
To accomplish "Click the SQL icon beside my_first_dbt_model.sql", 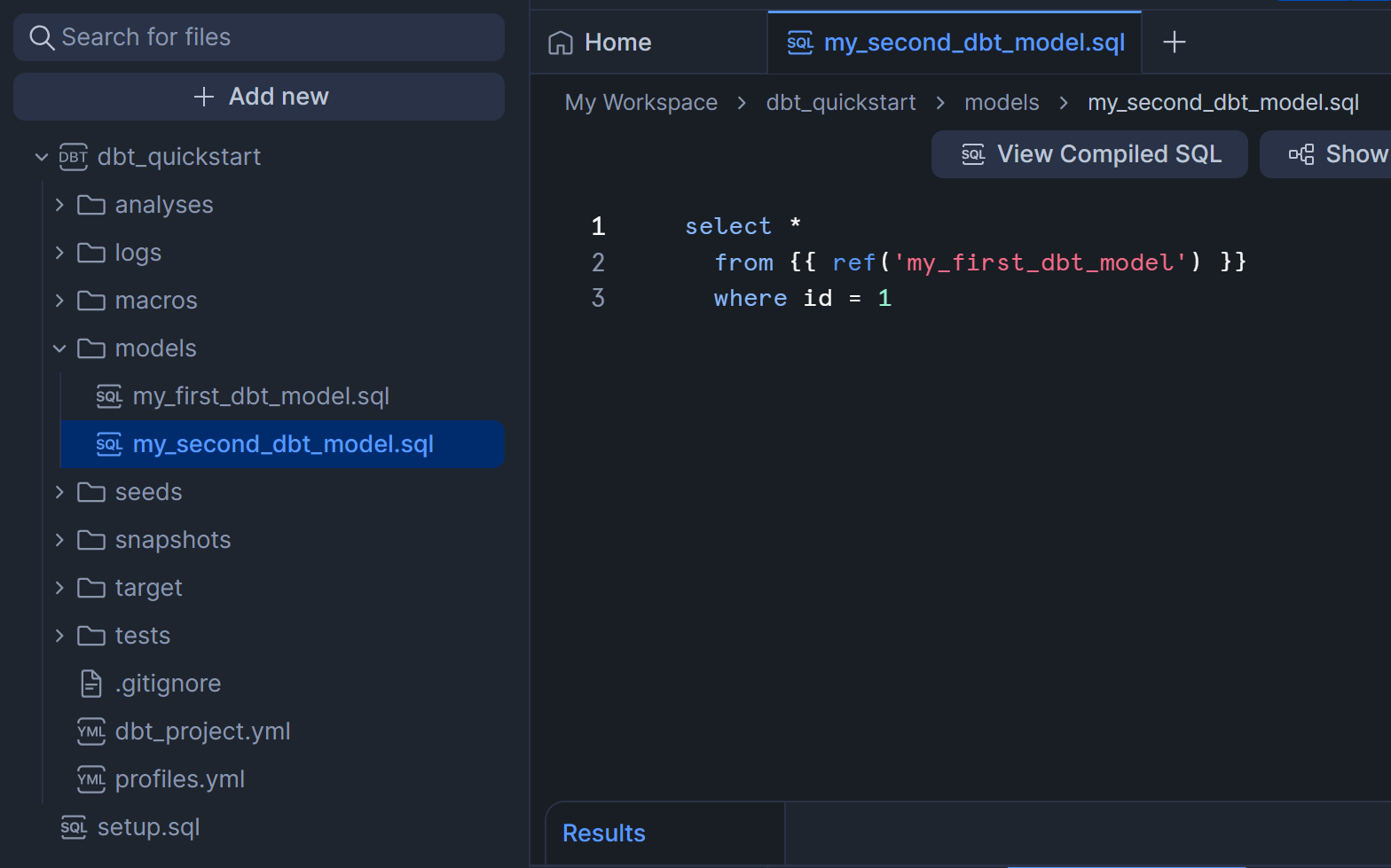I will point(109,396).
